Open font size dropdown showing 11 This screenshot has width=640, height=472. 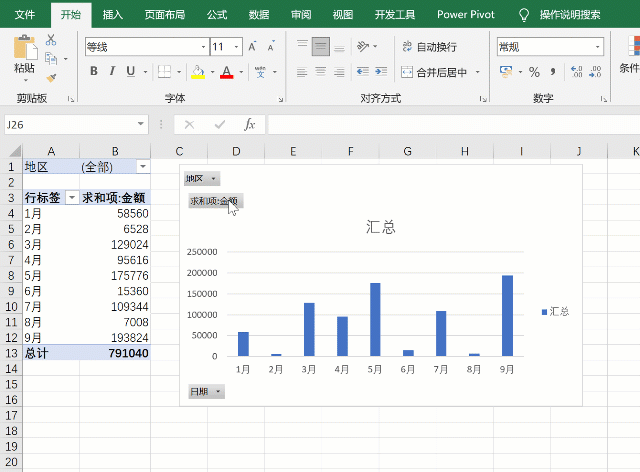(x=236, y=47)
